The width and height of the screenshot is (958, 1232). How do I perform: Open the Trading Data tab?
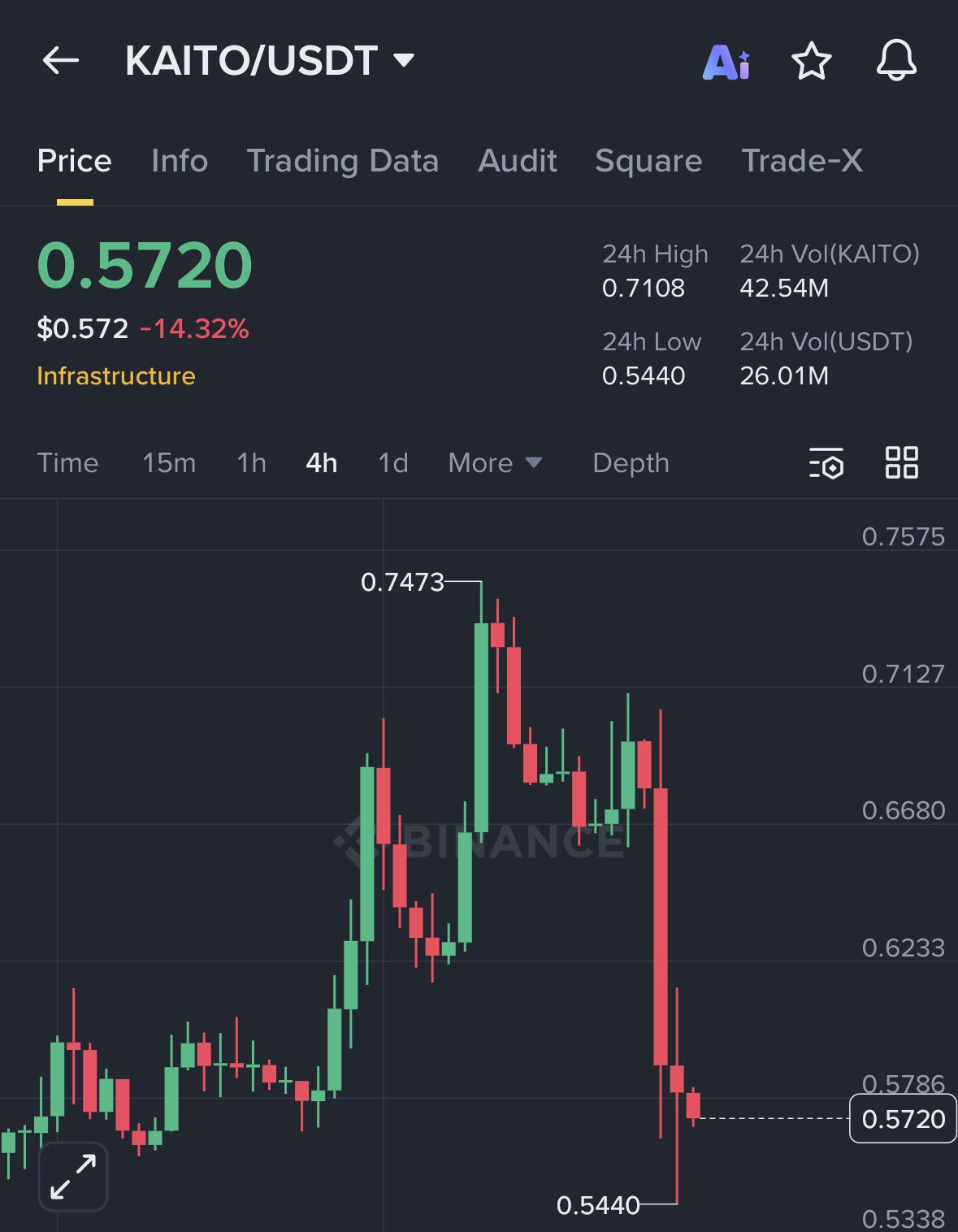point(342,161)
